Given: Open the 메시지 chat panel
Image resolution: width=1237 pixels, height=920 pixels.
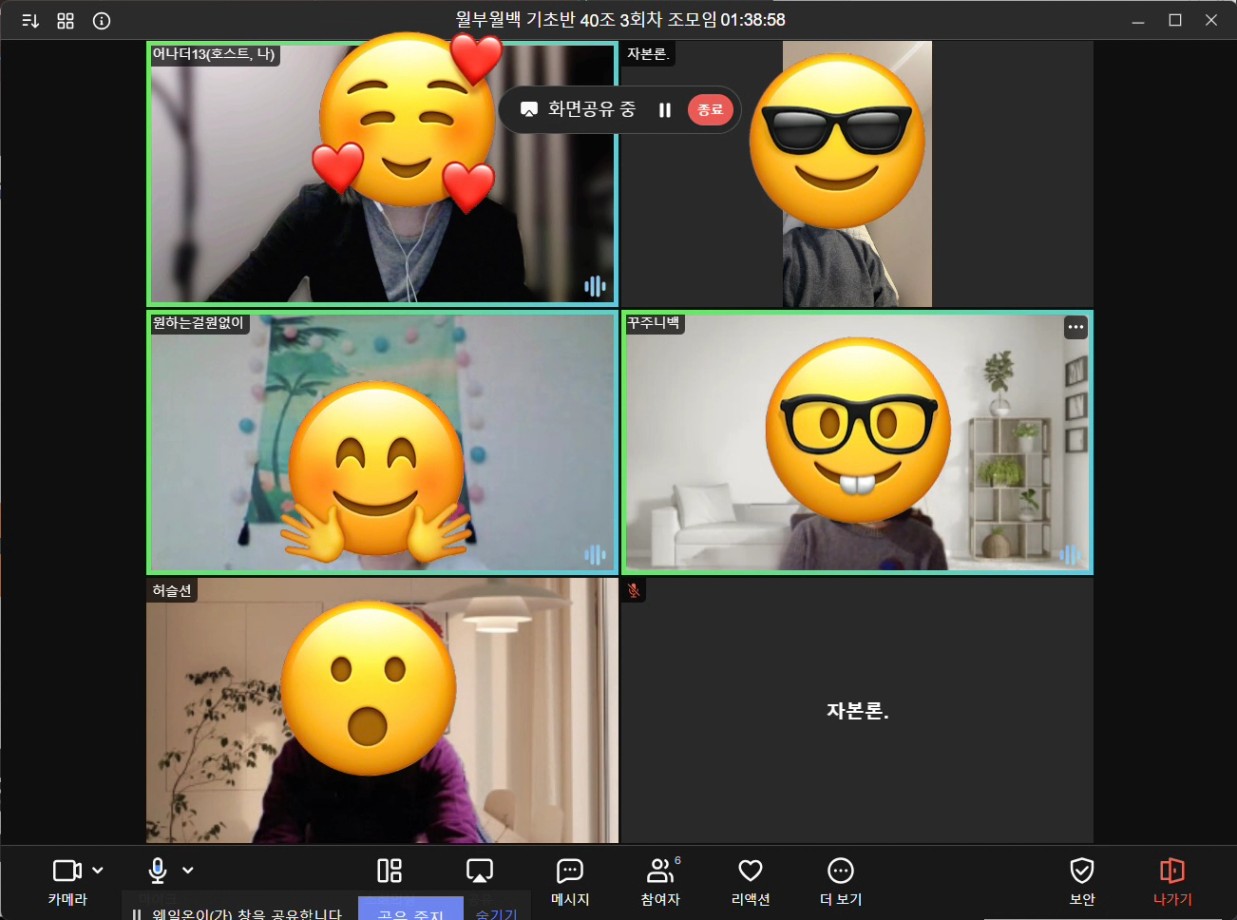Looking at the screenshot, I should coord(570,880).
